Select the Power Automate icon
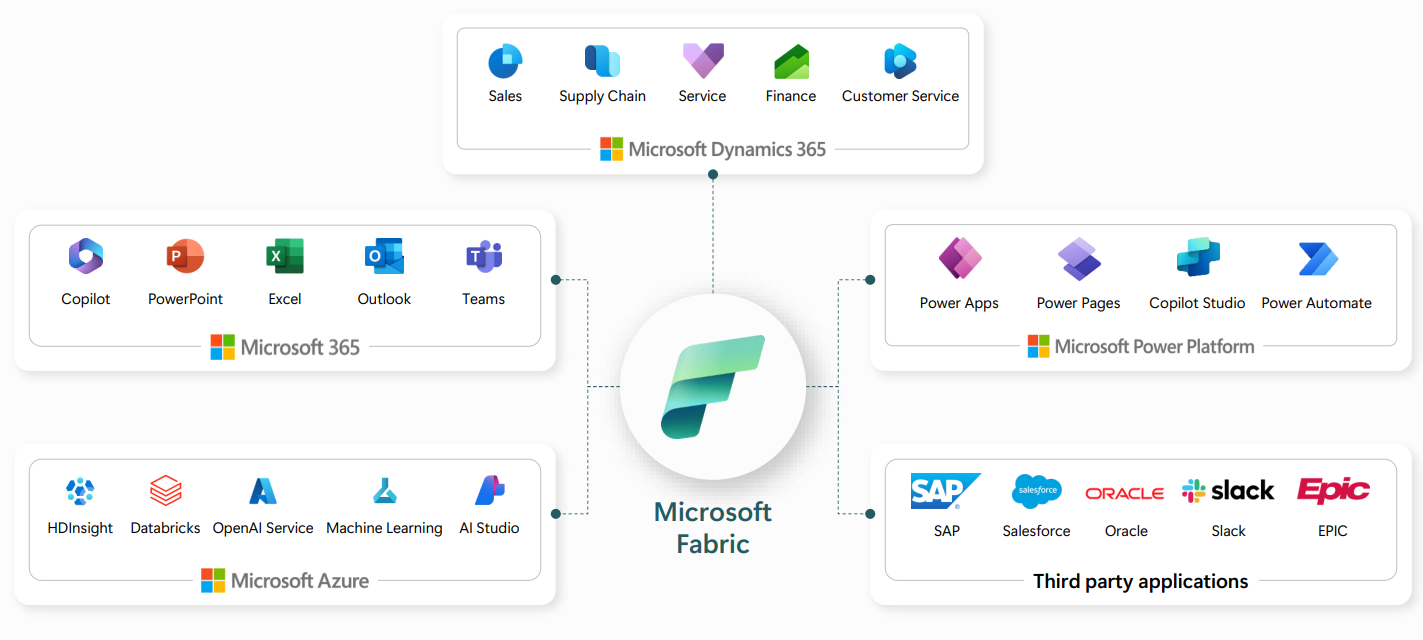 tap(1317, 259)
